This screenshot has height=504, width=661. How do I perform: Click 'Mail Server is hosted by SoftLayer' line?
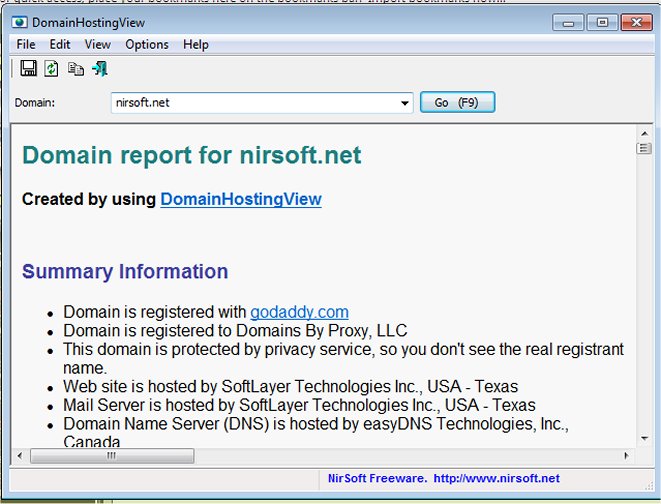coord(299,405)
